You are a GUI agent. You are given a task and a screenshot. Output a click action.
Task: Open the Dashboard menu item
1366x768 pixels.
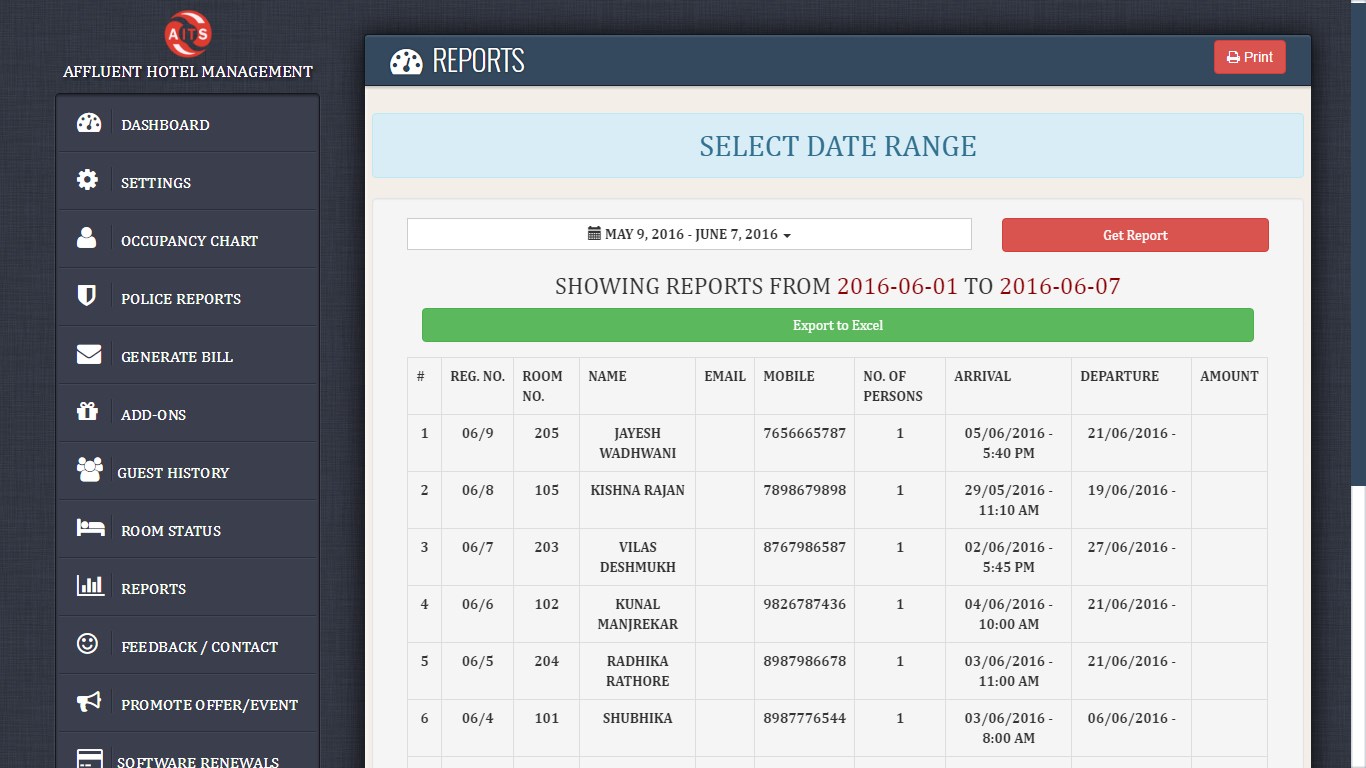pyautogui.click(x=188, y=124)
